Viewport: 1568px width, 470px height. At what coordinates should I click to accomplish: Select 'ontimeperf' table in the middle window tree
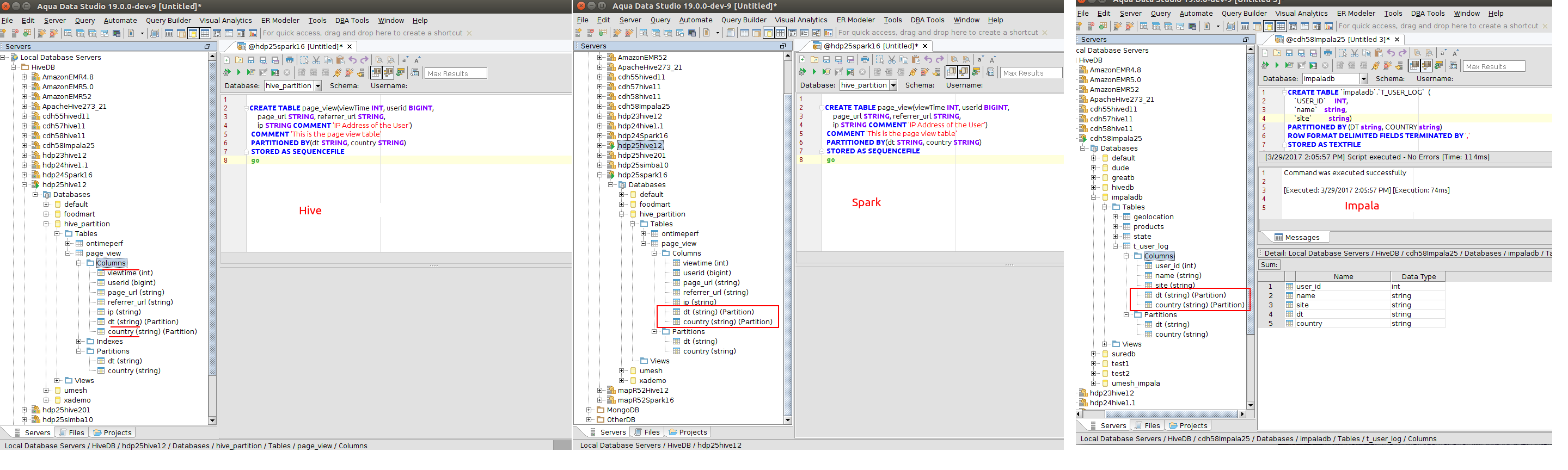click(679, 234)
